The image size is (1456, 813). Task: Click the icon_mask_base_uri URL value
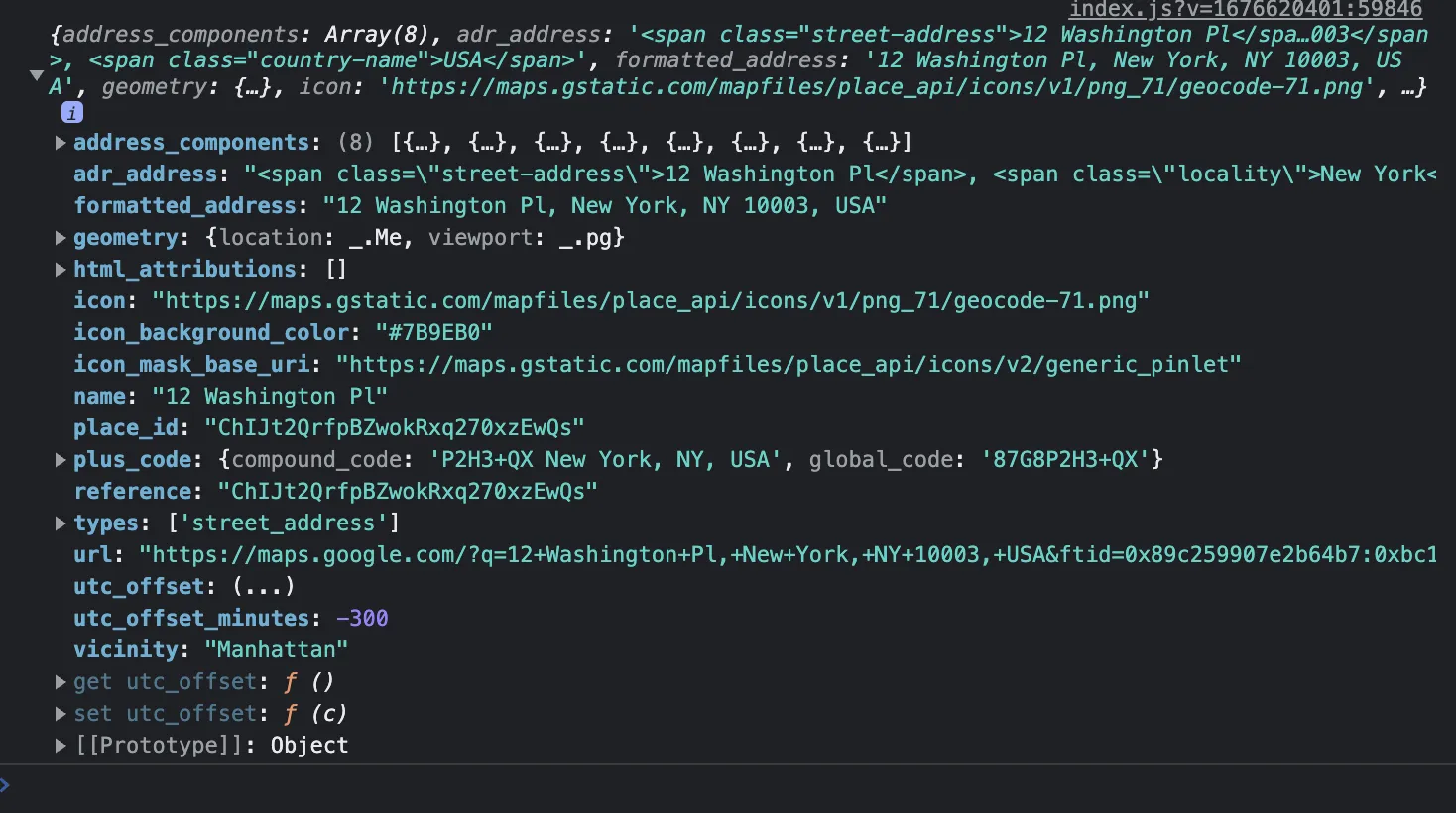pyautogui.click(x=789, y=365)
